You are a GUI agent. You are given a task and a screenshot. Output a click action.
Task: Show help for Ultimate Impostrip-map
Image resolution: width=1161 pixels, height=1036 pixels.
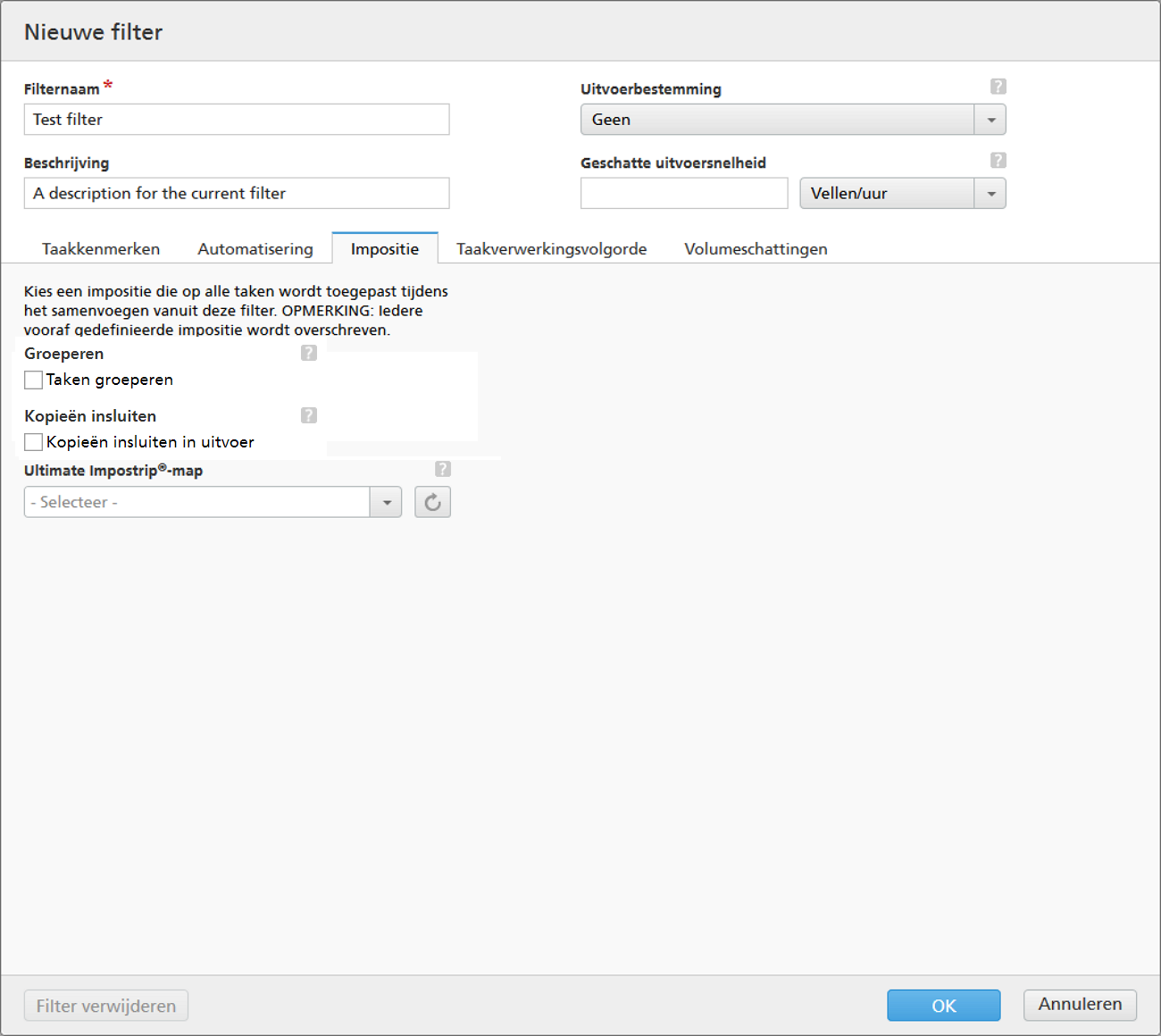click(x=443, y=469)
